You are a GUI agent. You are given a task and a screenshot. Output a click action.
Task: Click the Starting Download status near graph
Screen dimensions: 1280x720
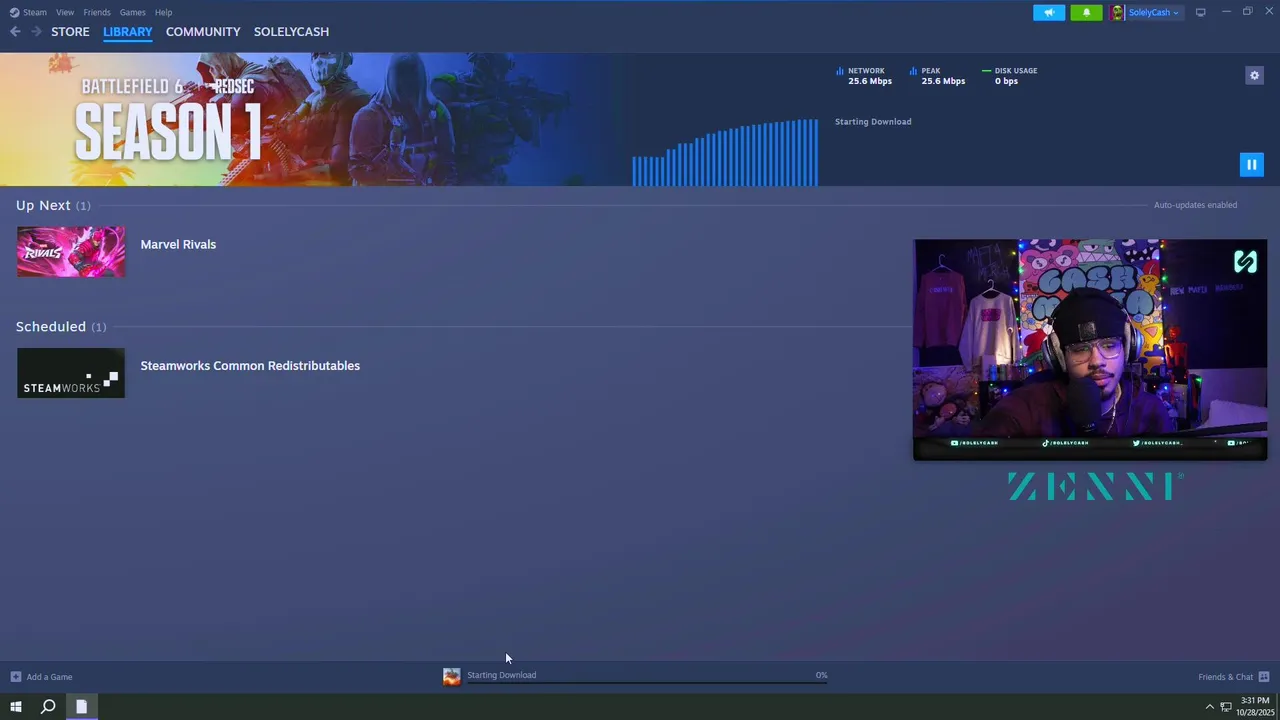873,122
